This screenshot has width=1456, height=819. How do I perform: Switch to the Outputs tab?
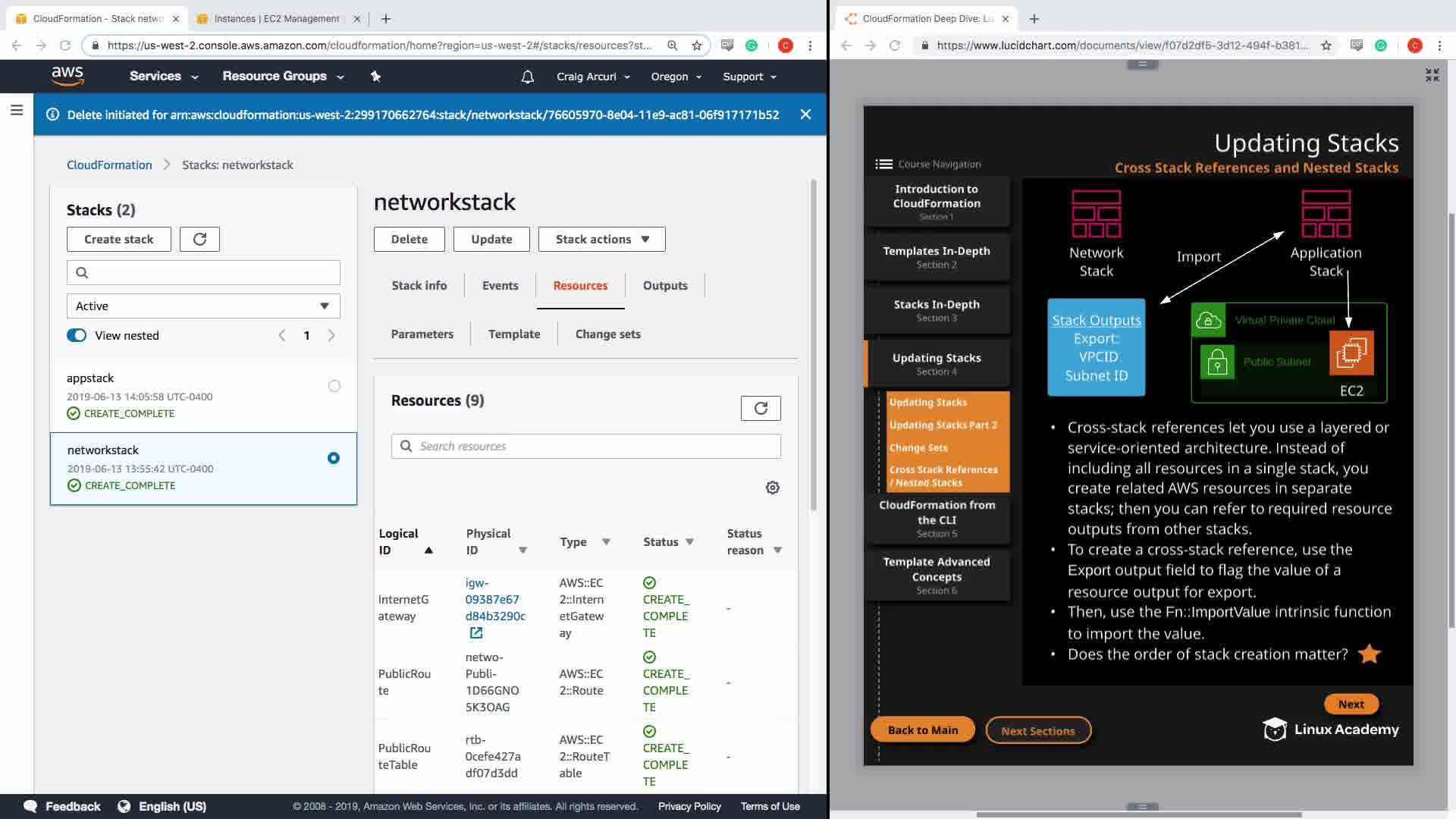pyautogui.click(x=665, y=285)
